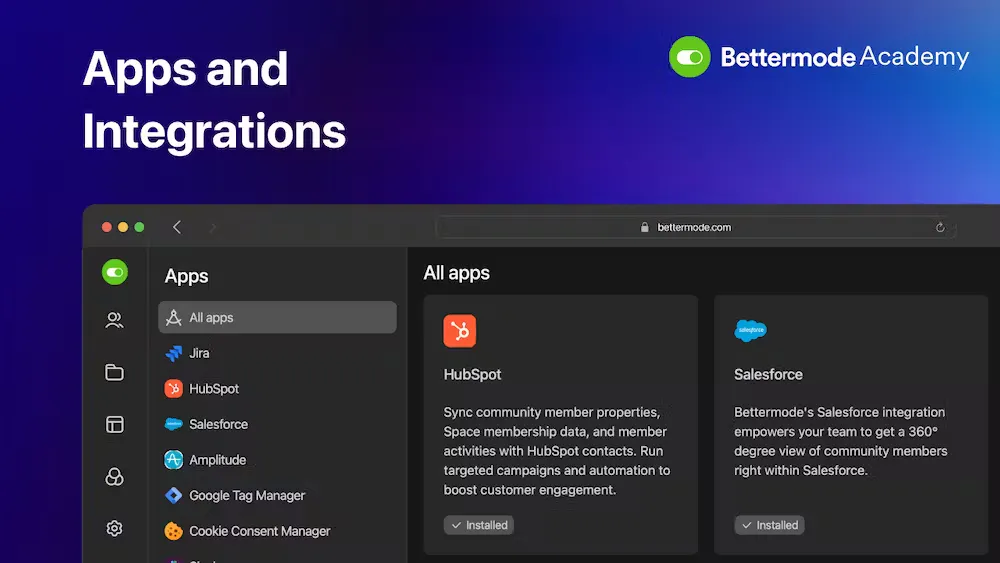Click the bettermode.com address bar

pyautogui.click(x=696, y=228)
